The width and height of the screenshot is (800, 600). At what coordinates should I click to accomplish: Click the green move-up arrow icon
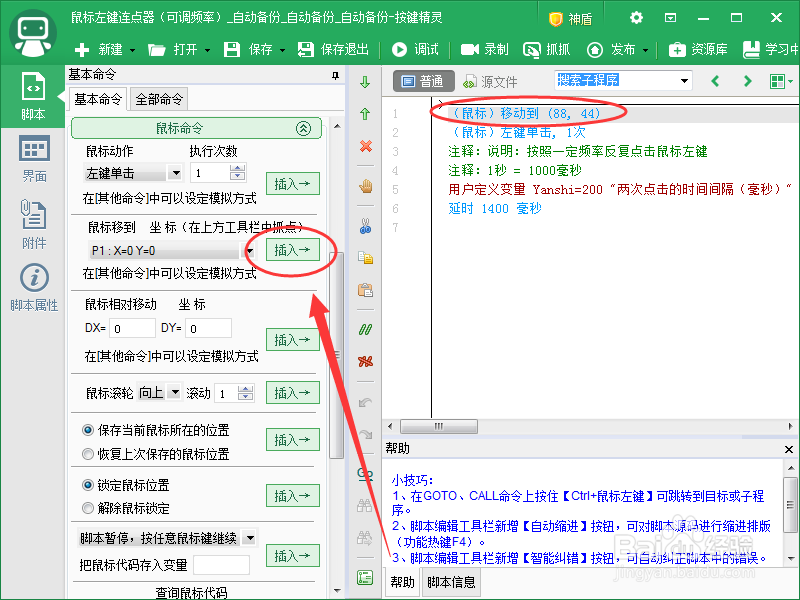[365, 114]
